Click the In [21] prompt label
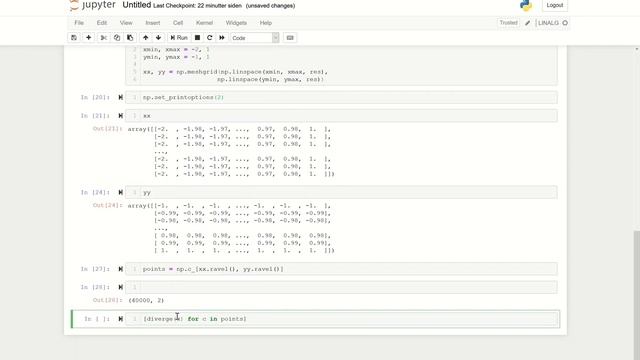Viewport: 640px width, 360px height. coord(95,116)
